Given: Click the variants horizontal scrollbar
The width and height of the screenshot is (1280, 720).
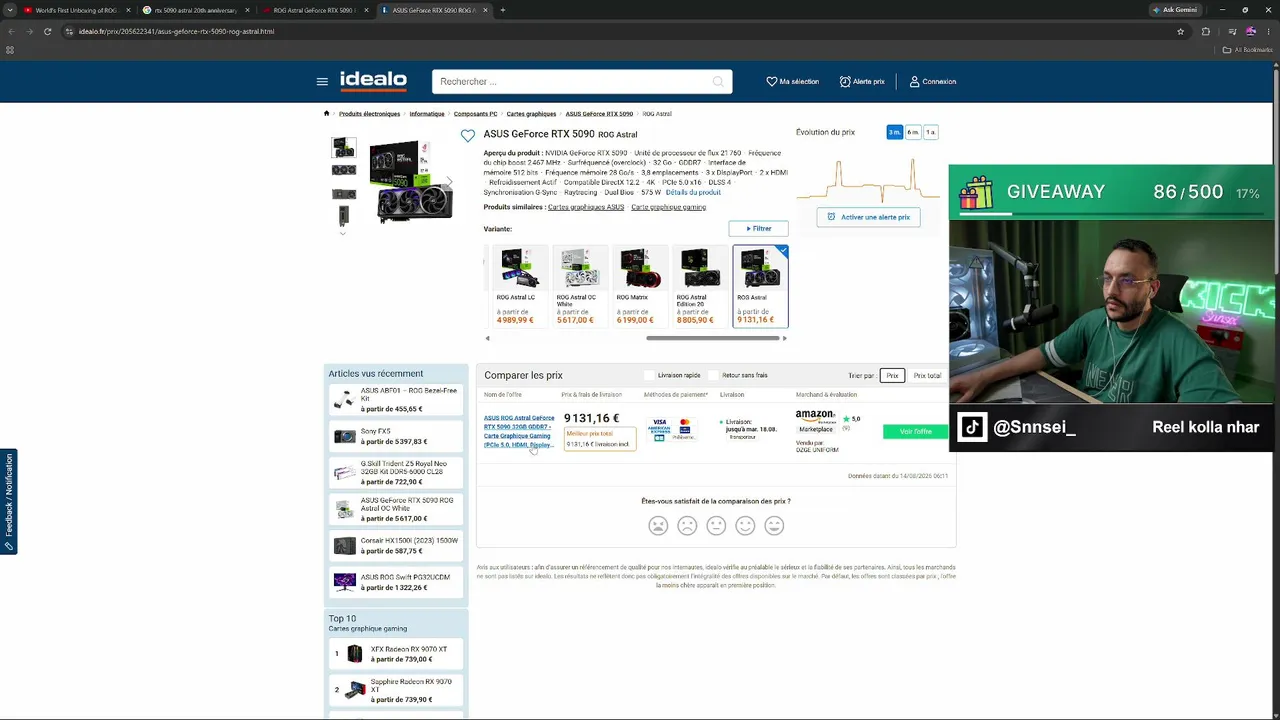Looking at the screenshot, I should [x=714, y=338].
